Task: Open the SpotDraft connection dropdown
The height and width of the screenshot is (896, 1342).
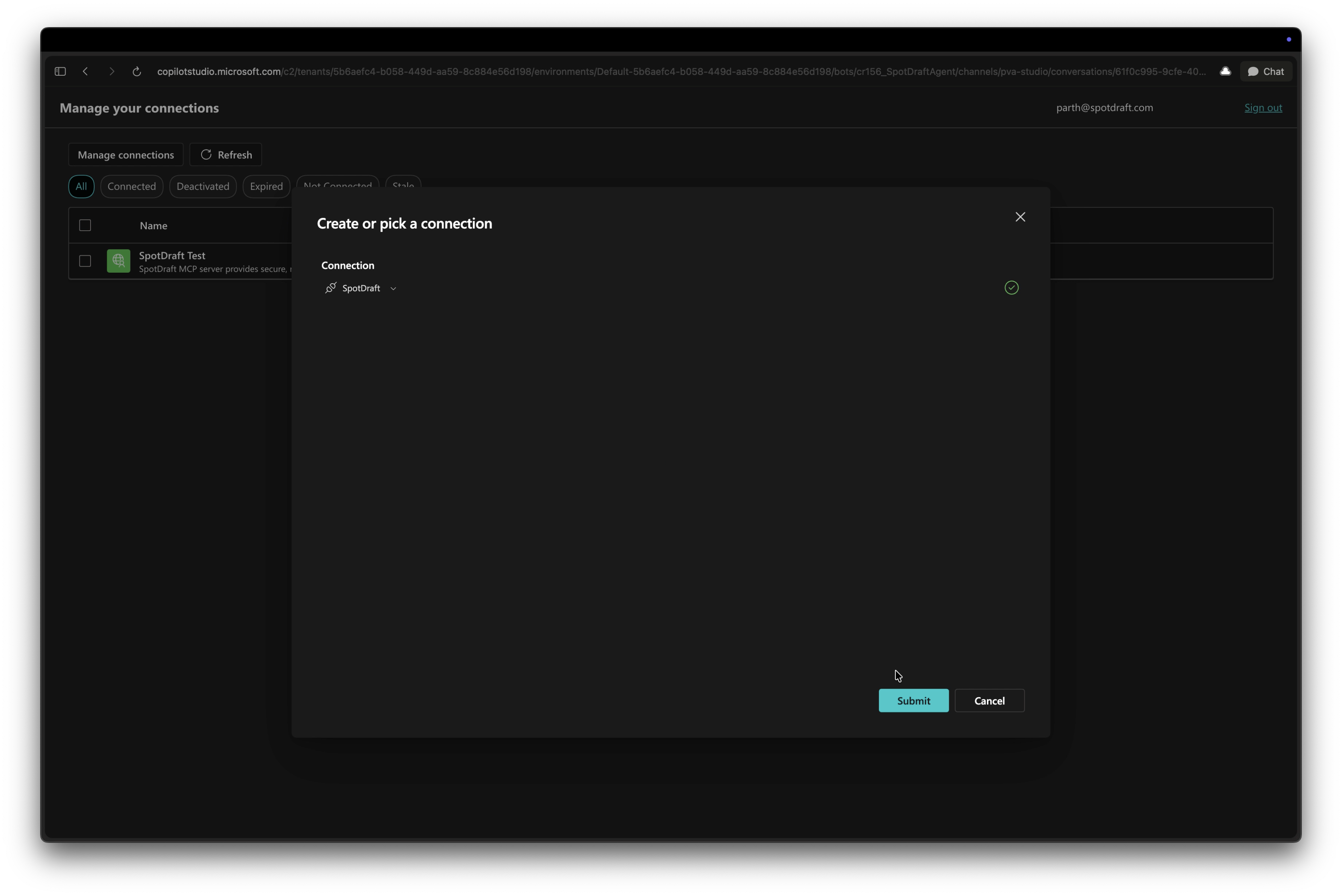Action: pyautogui.click(x=361, y=288)
